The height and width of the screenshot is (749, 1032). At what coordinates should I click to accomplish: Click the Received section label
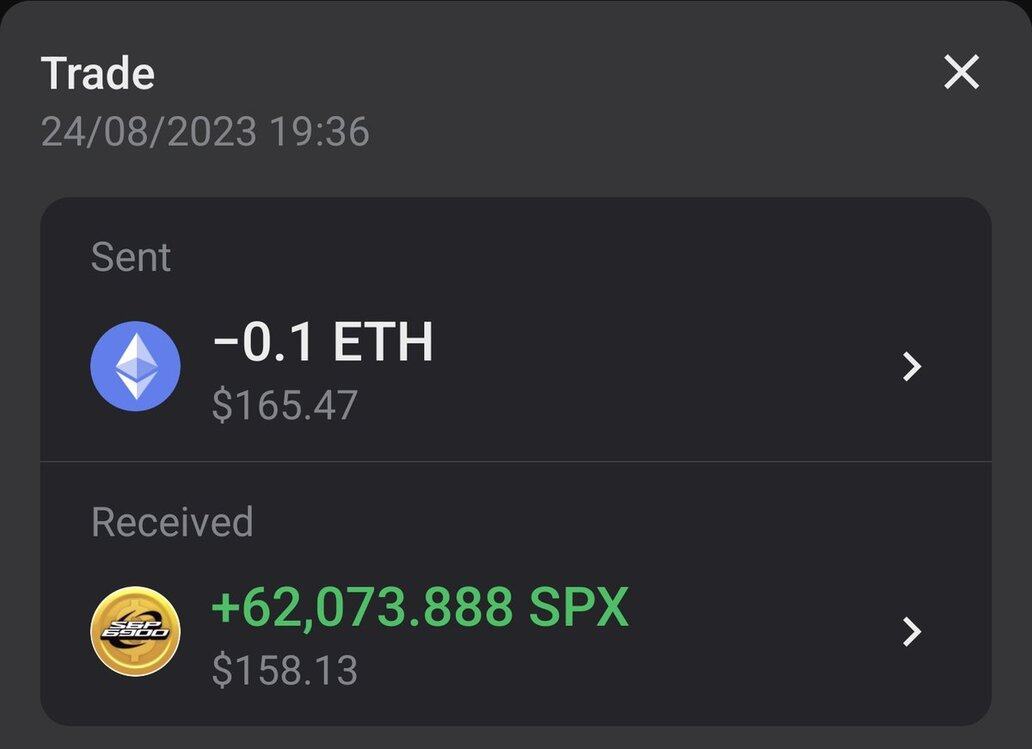(x=172, y=522)
